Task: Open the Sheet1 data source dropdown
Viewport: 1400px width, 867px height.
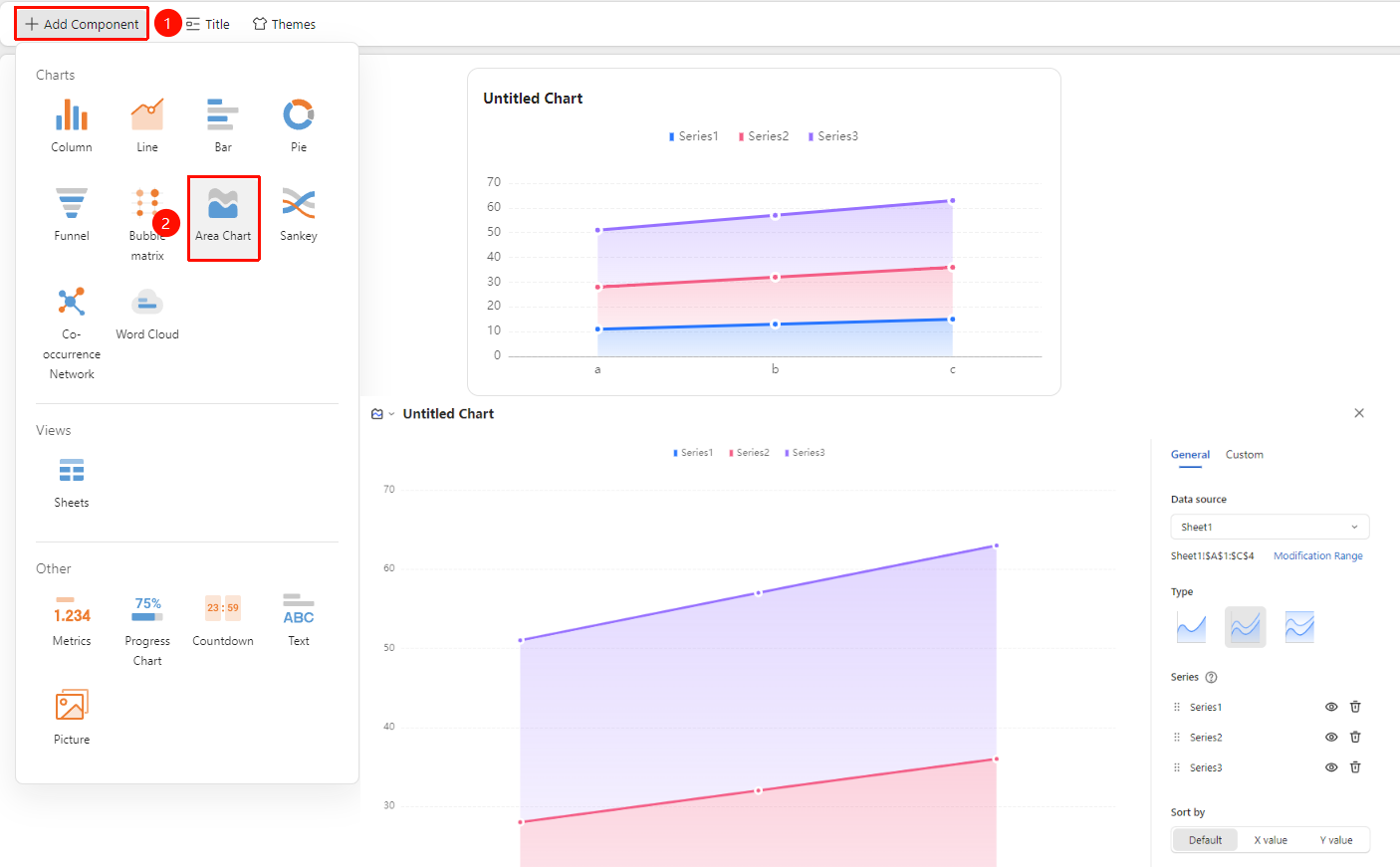Action: (x=1270, y=527)
